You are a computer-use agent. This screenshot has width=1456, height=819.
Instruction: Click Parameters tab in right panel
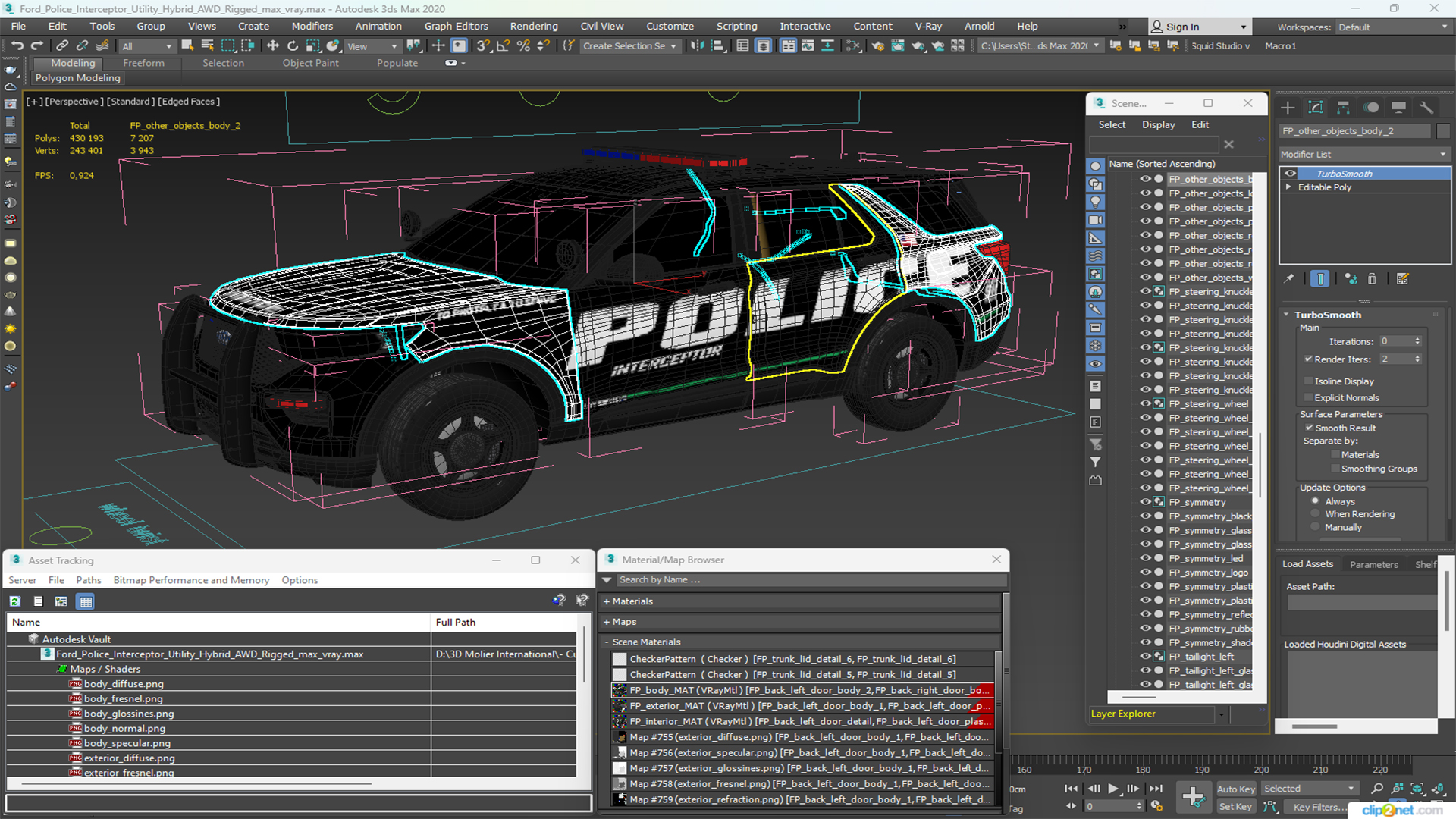[x=1374, y=564]
